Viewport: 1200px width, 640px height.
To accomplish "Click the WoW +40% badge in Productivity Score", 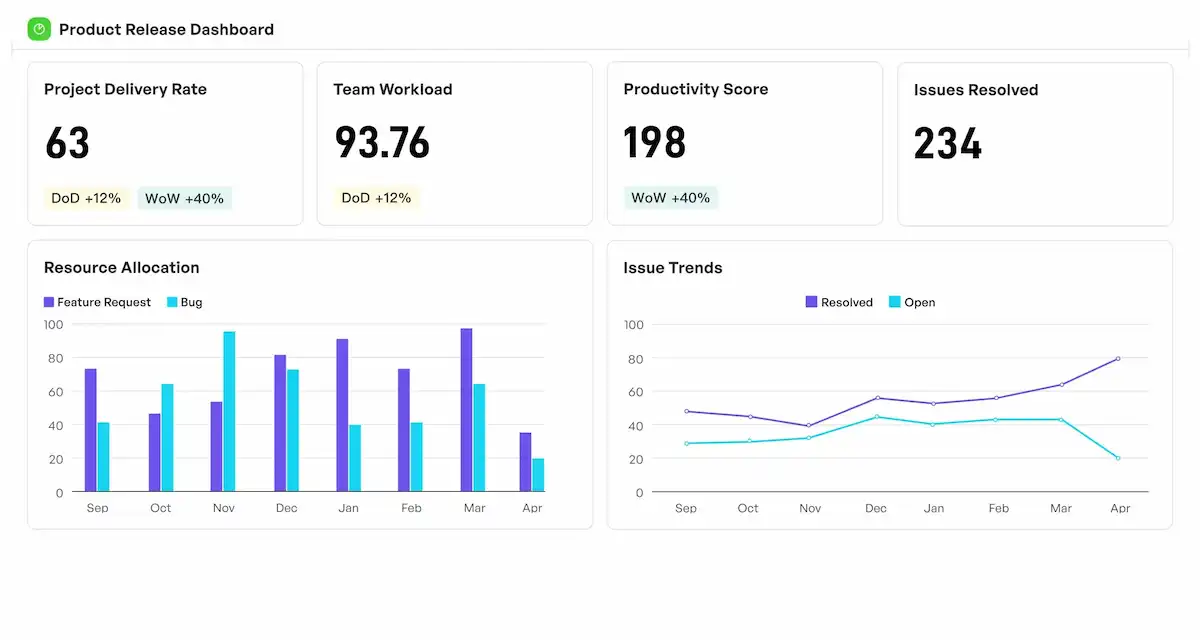I will tap(671, 198).
